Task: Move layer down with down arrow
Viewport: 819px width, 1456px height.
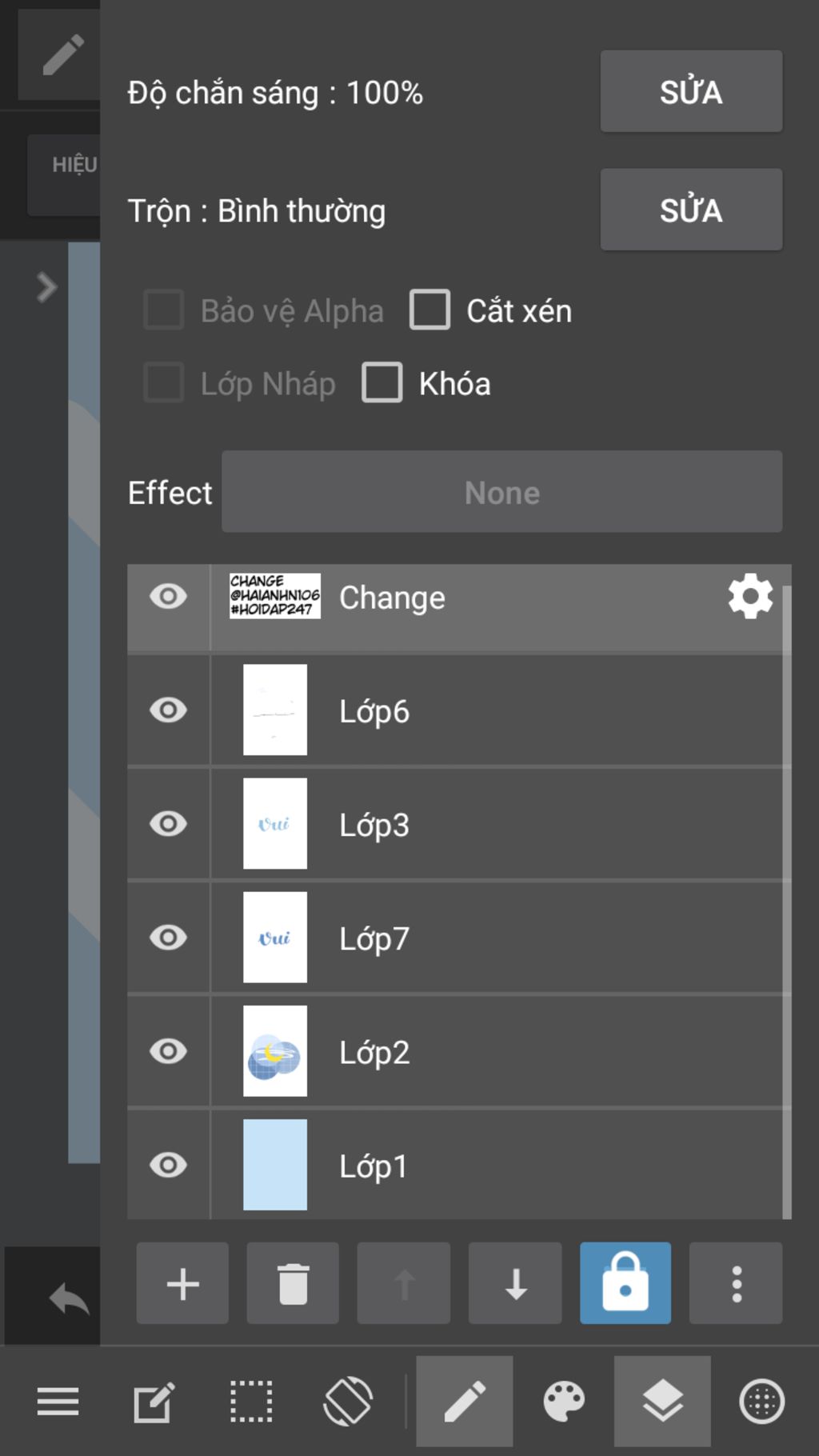Action: click(x=515, y=1283)
